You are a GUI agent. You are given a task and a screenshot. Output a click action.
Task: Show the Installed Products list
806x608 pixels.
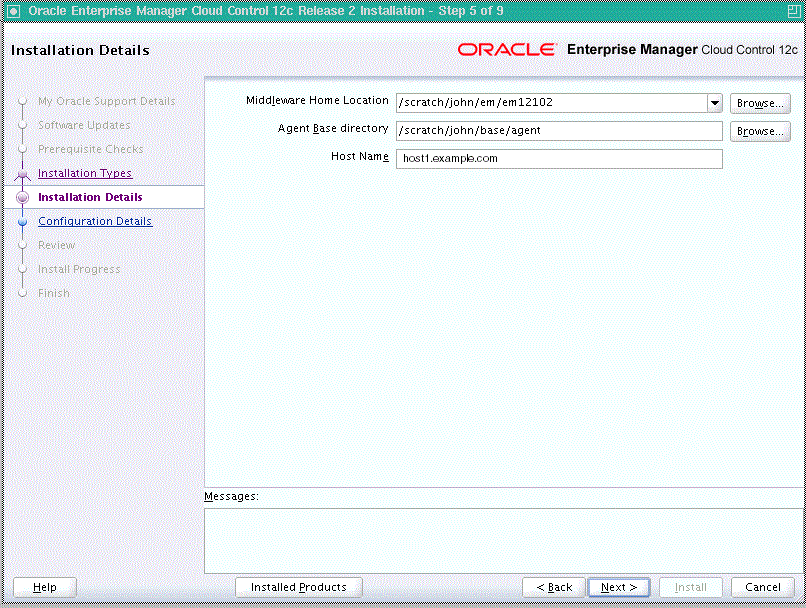click(x=299, y=587)
